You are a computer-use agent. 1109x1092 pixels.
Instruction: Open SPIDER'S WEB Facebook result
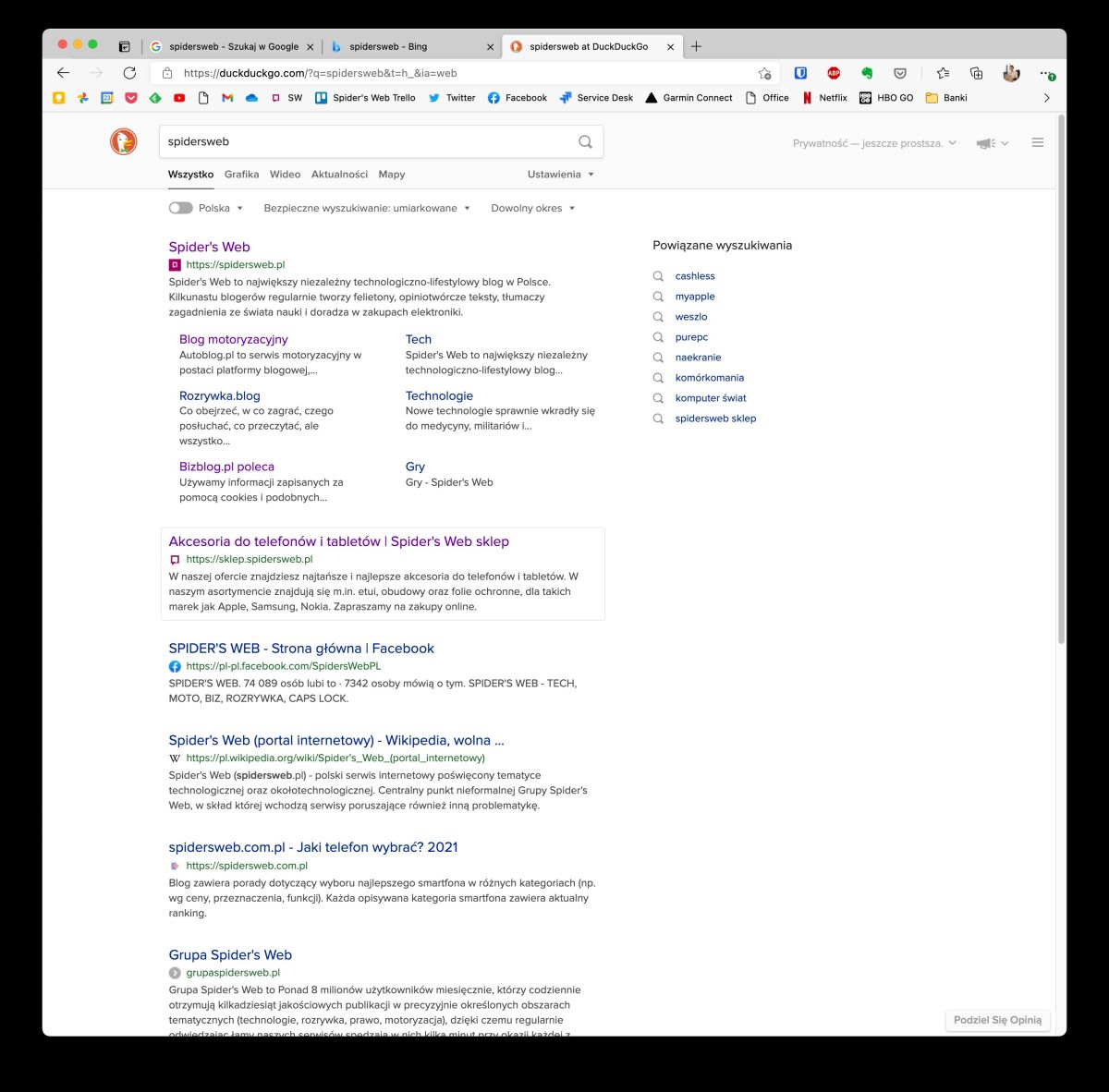(301, 649)
